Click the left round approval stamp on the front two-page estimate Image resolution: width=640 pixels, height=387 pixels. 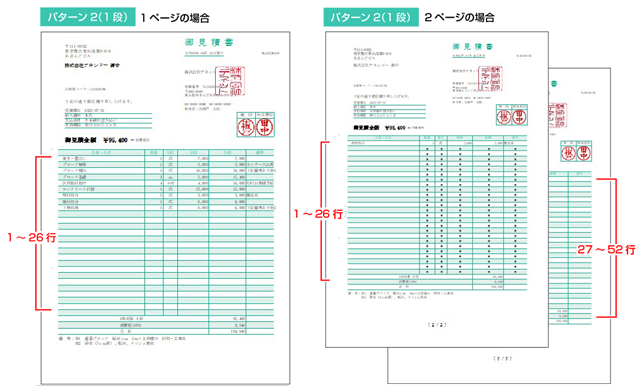coord(504,117)
